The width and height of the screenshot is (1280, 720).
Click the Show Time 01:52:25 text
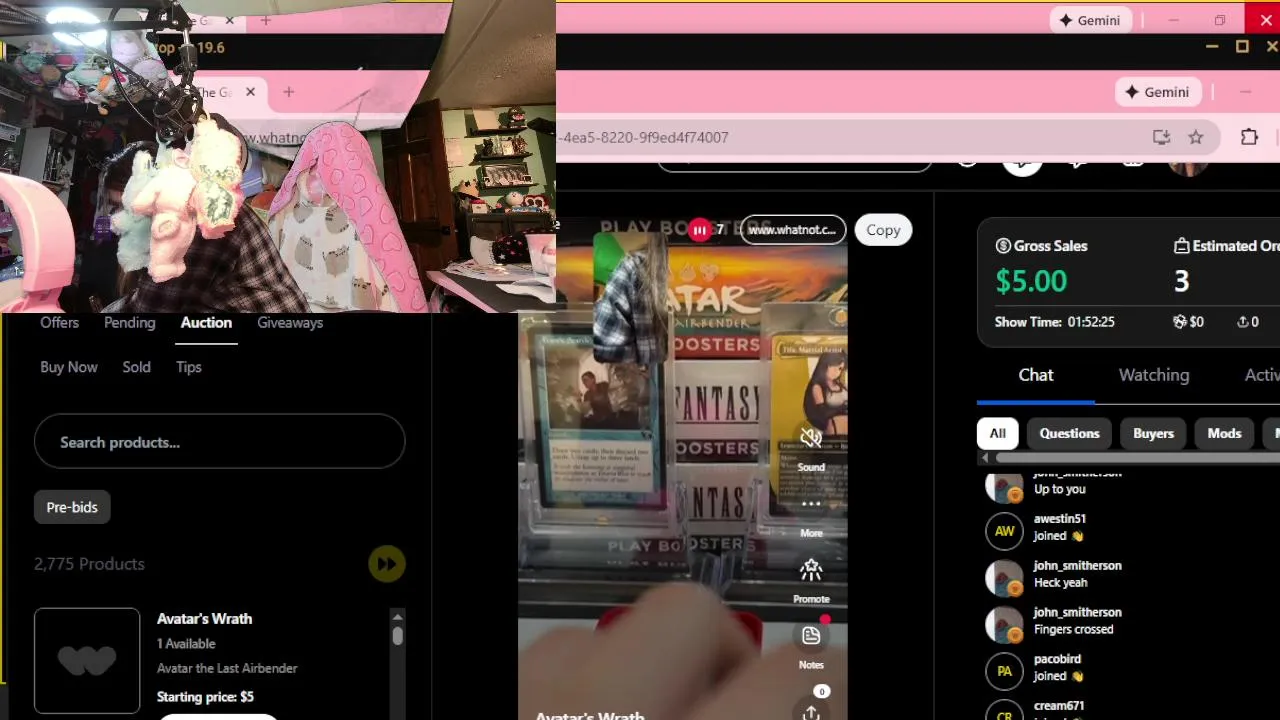point(1055,322)
